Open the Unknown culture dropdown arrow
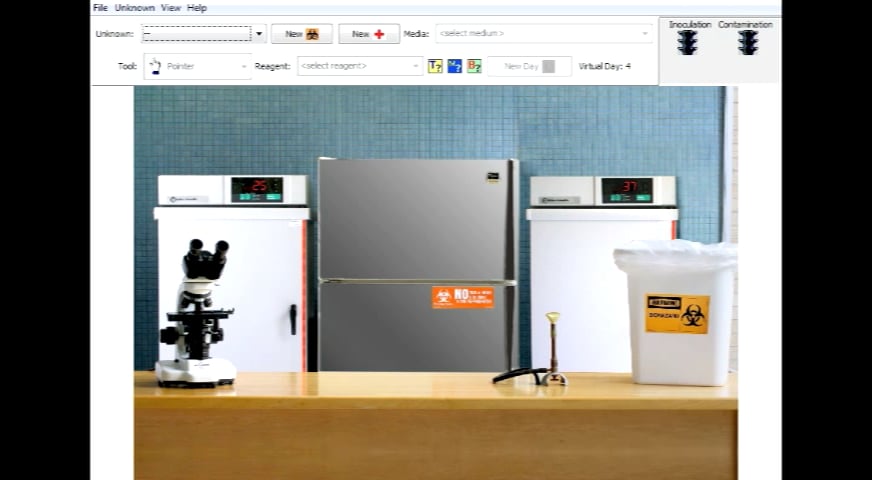872x480 pixels. (259, 34)
